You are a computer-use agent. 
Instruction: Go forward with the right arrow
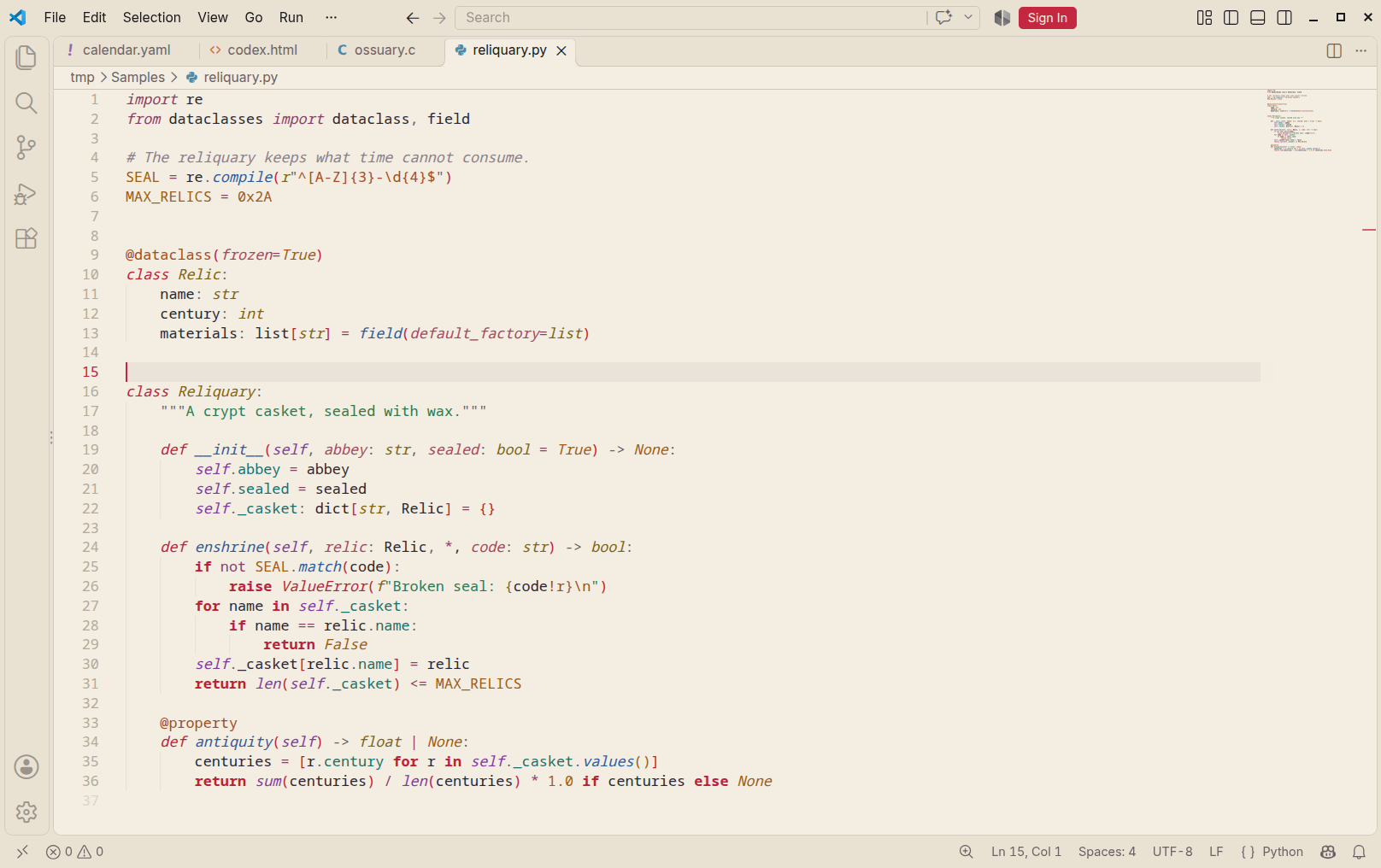pyautogui.click(x=439, y=18)
